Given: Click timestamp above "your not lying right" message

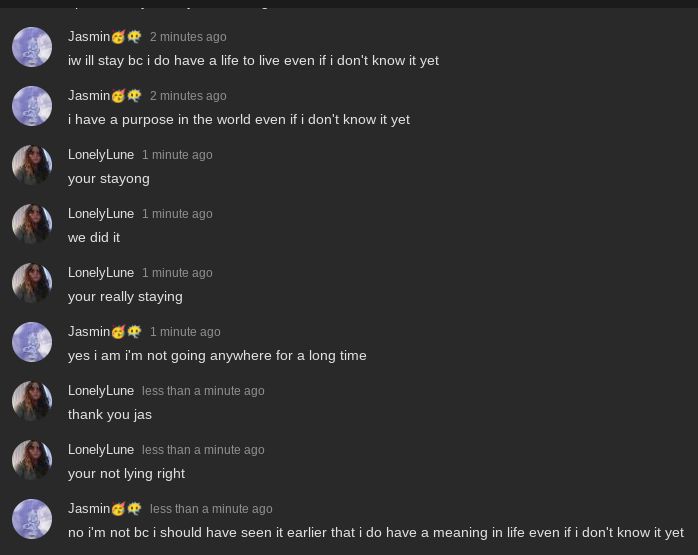Looking at the screenshot, I should 203,450.
